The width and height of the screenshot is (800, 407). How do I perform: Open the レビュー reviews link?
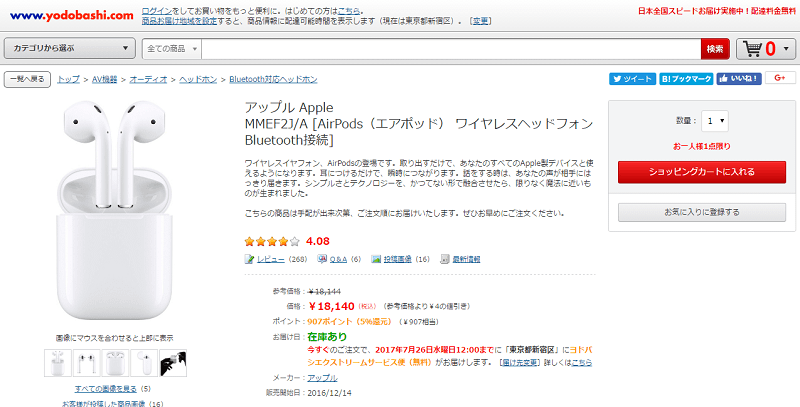[x=270, y=259]
